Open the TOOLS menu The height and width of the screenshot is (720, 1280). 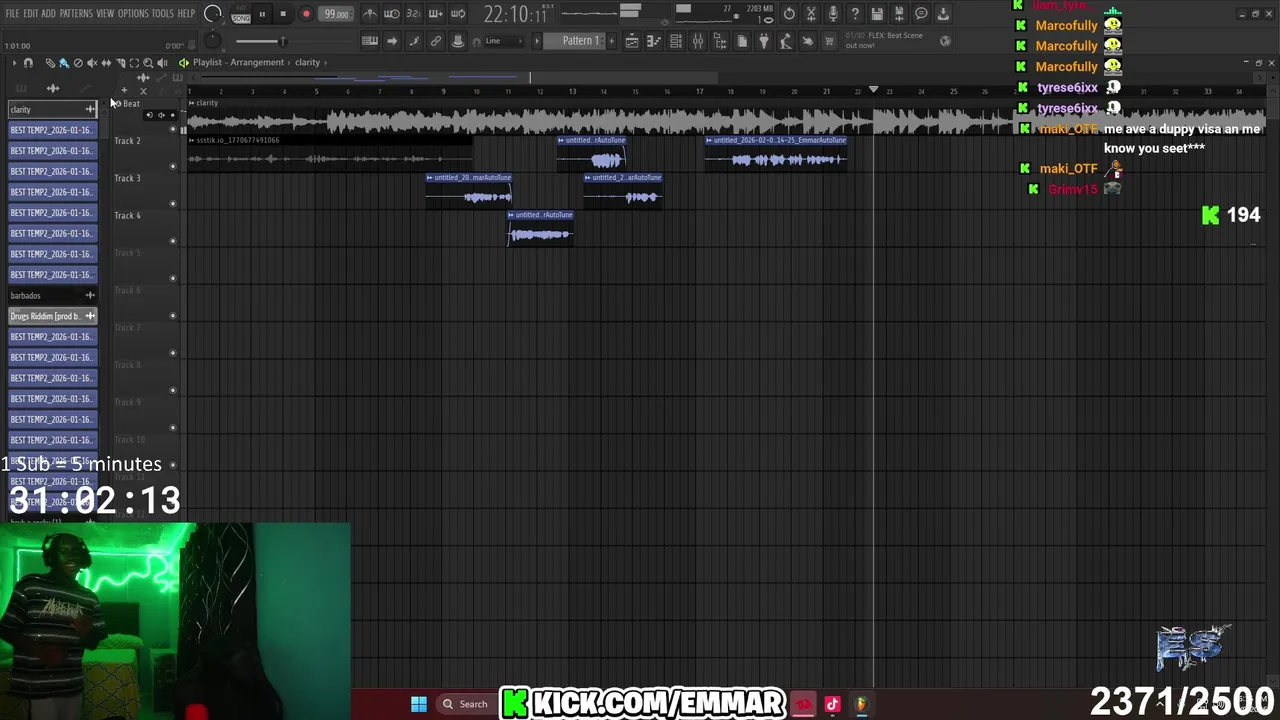(x=163, y=14)
